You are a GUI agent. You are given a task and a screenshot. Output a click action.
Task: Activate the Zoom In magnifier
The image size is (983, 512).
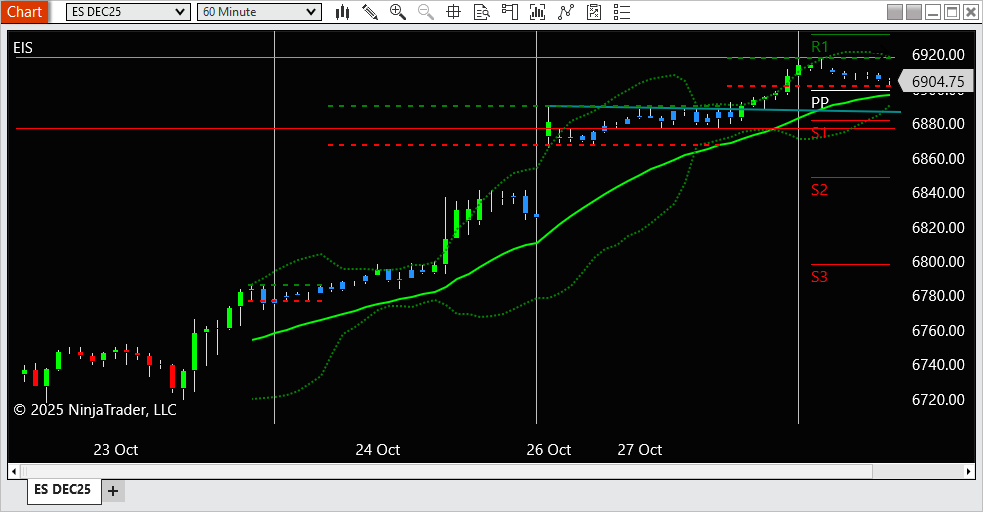click(397, 12)
